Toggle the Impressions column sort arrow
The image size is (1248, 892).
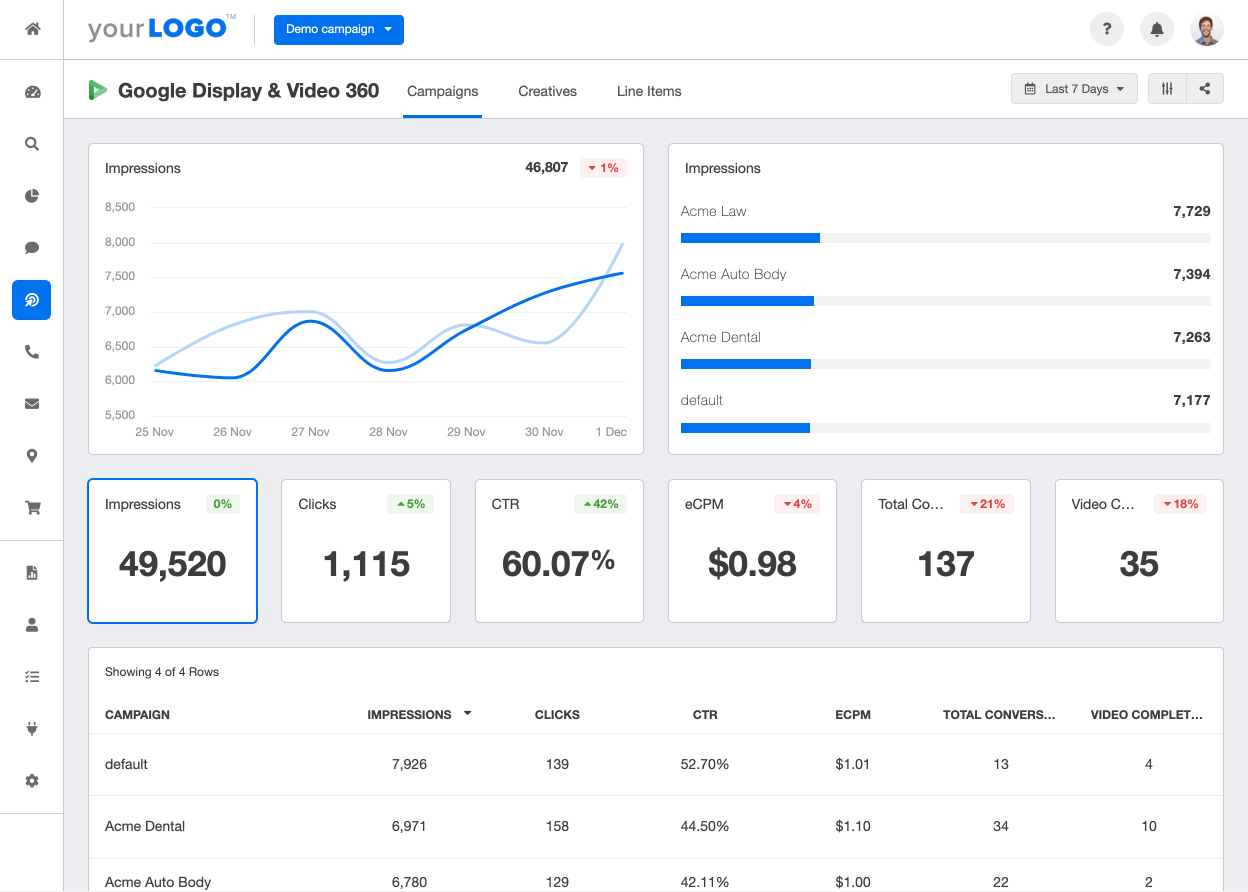point(466,714)
